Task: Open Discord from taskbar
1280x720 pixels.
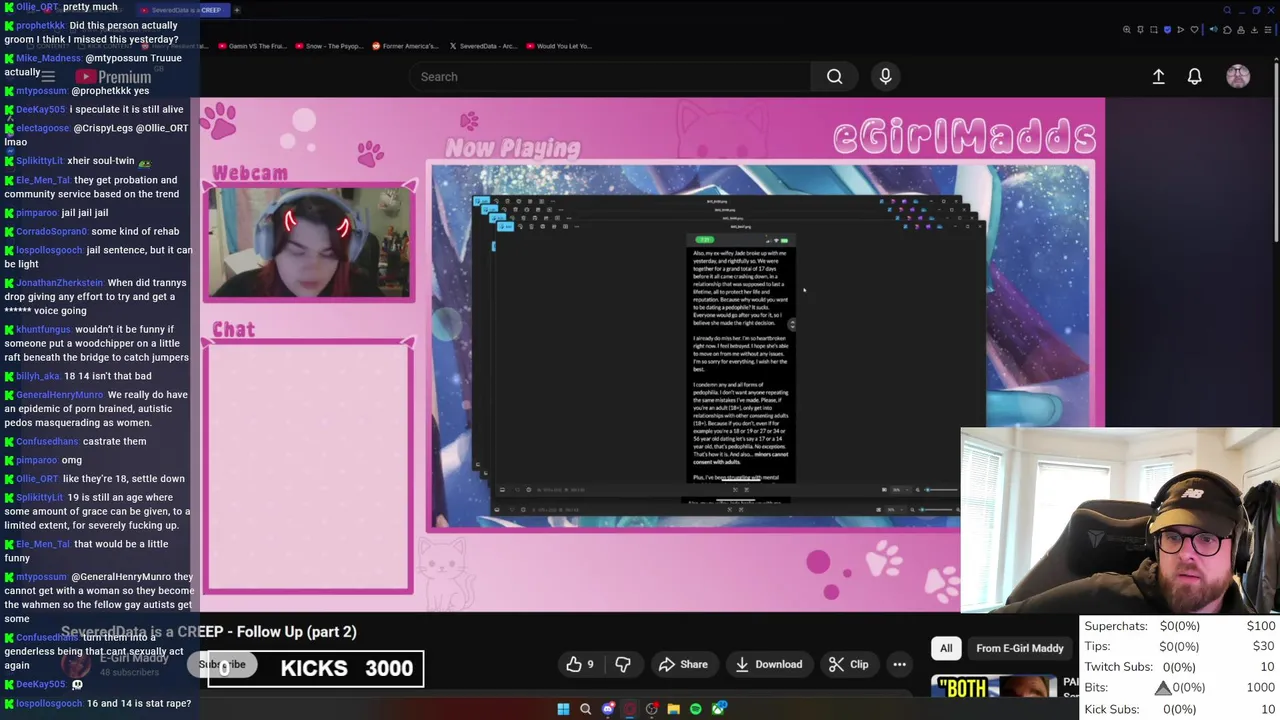Action: [x=608, y=709]
